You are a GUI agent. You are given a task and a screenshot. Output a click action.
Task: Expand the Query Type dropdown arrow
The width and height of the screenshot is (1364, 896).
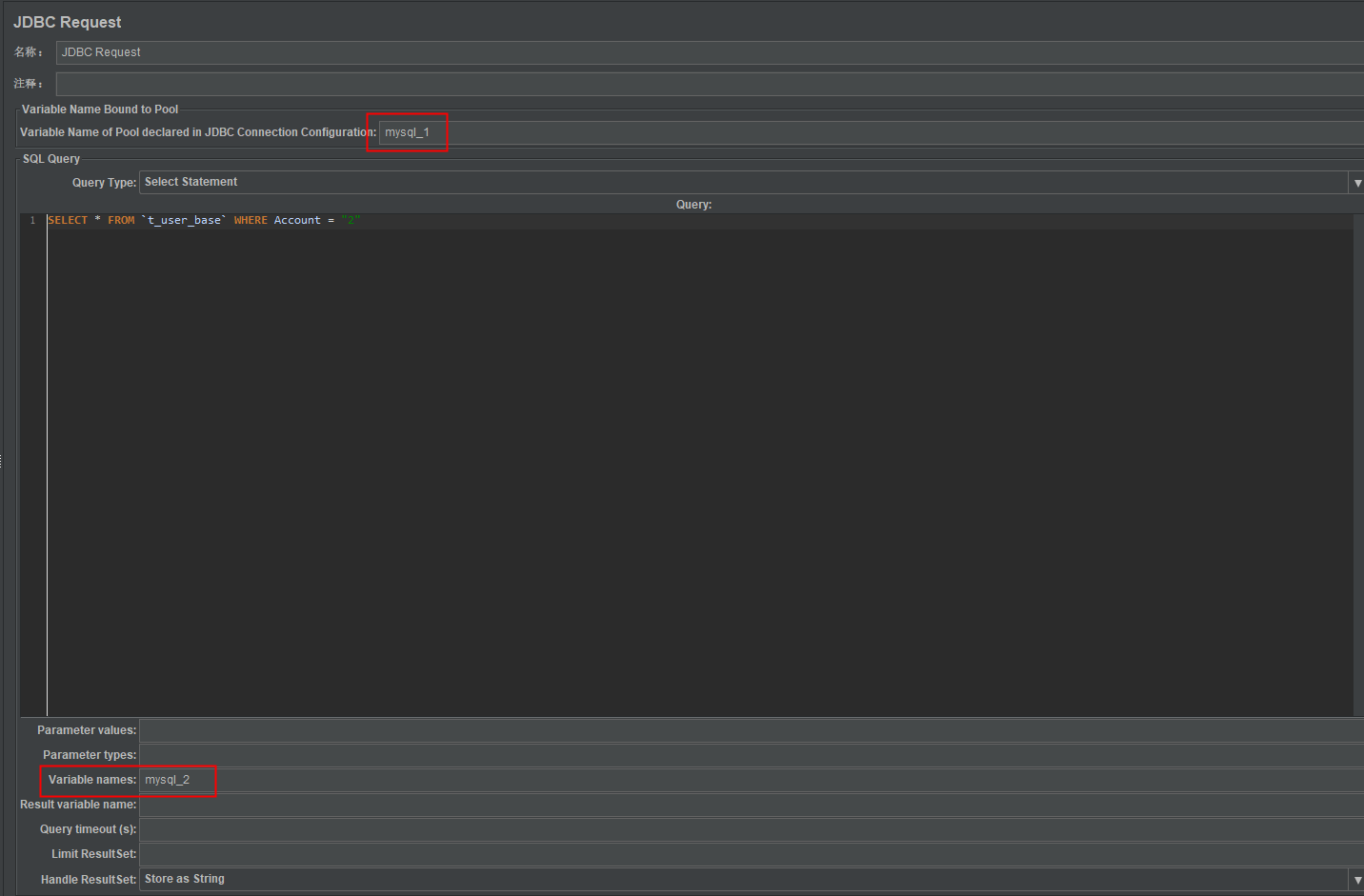click(x=1357, y=183)
